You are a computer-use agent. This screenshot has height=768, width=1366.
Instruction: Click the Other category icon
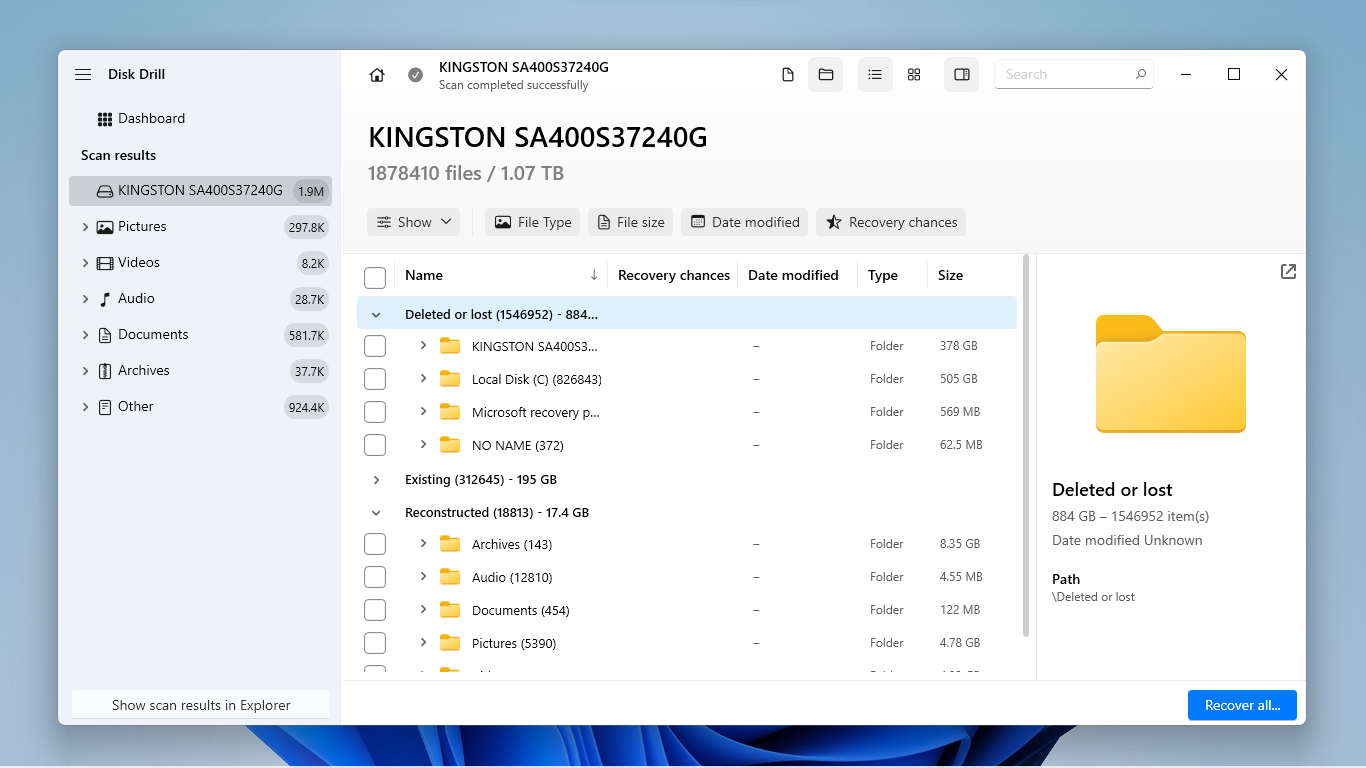[x=105, y=407]
